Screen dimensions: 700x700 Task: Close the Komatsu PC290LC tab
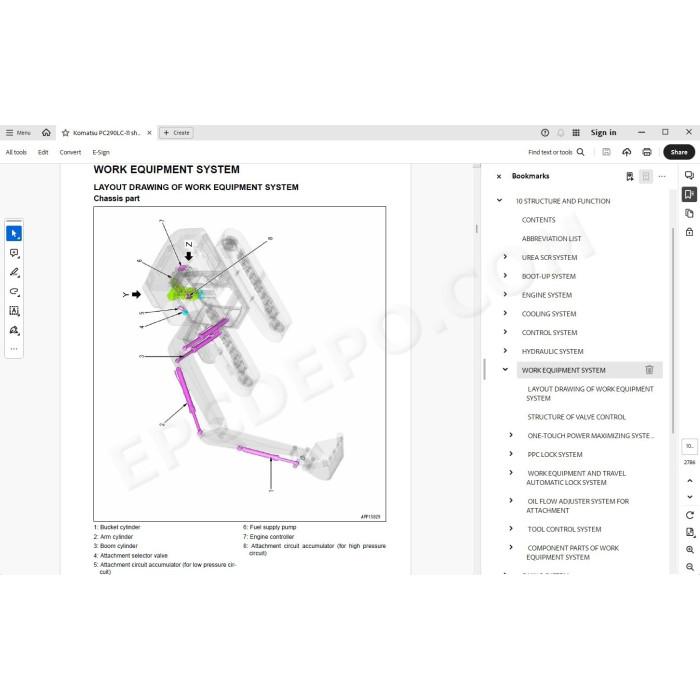click(x=150, y=133)
